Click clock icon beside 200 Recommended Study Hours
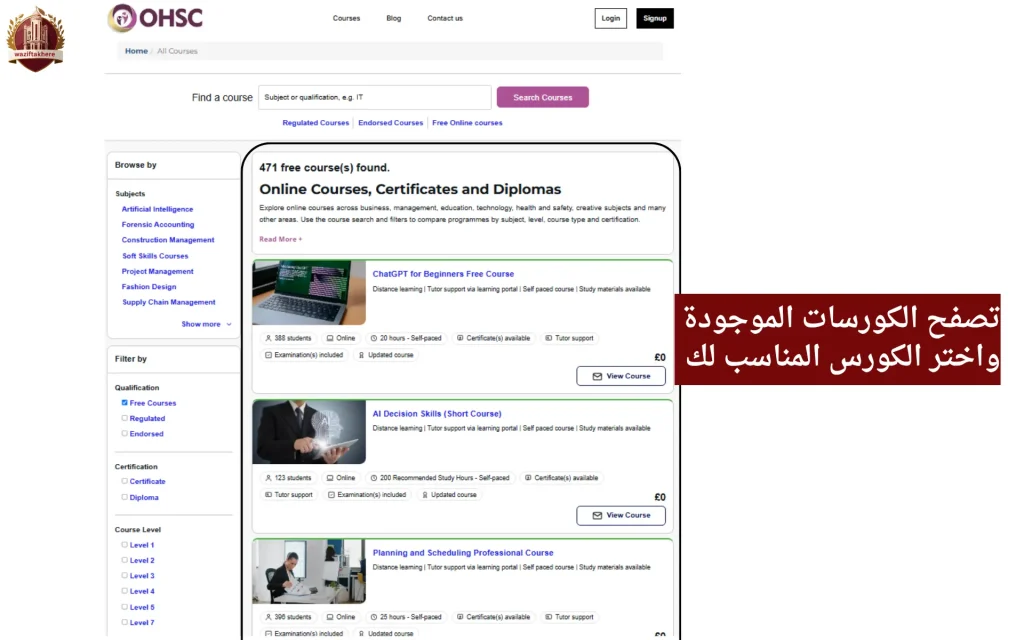 374,478
